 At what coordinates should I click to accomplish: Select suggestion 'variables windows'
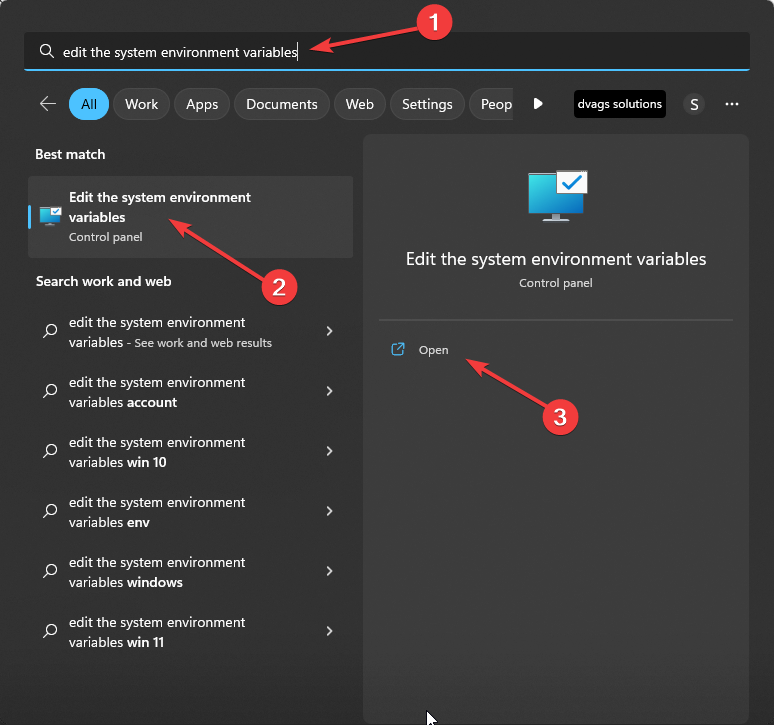point(191,572)
